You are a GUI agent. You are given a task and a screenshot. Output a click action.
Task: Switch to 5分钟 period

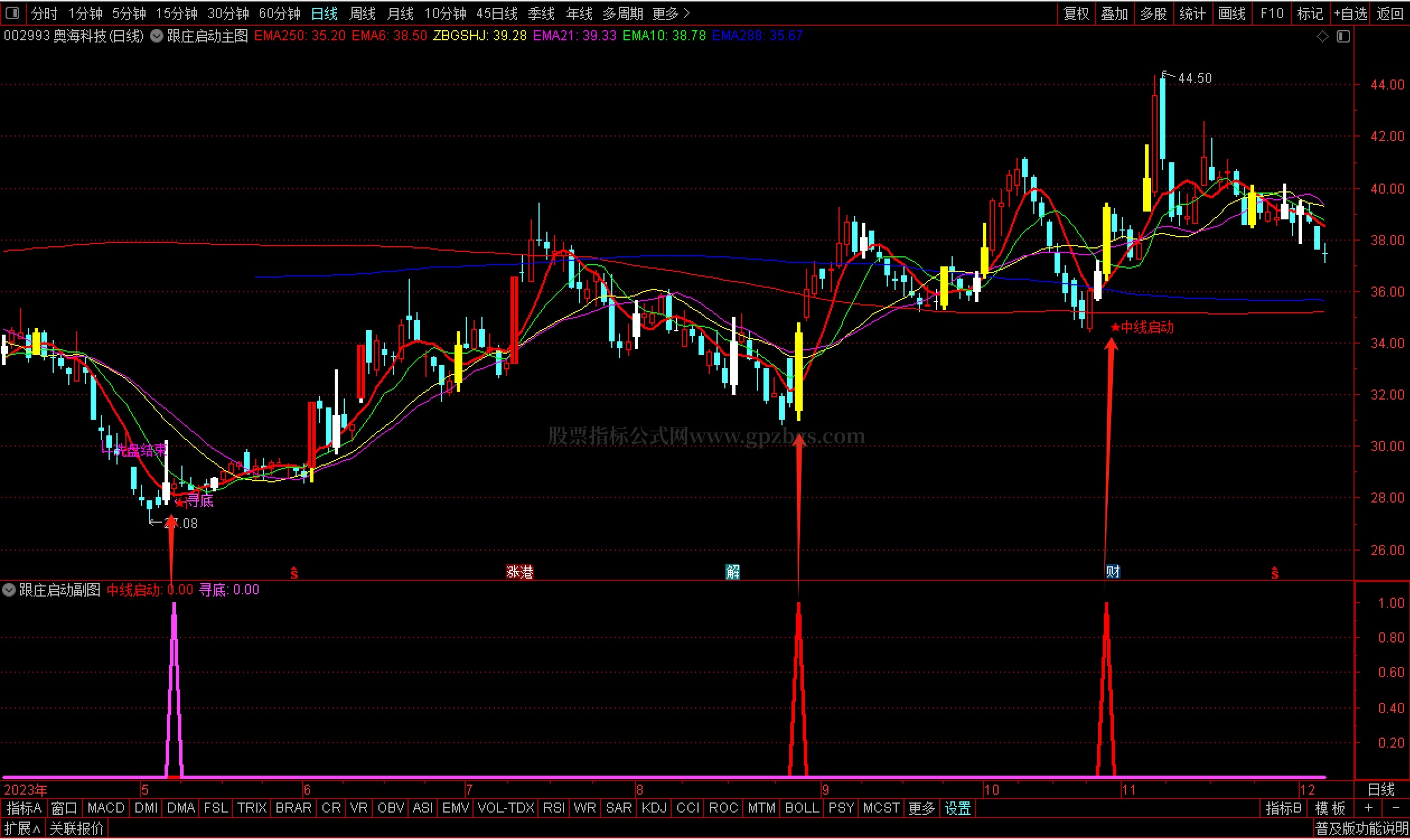tap(129, 13)
